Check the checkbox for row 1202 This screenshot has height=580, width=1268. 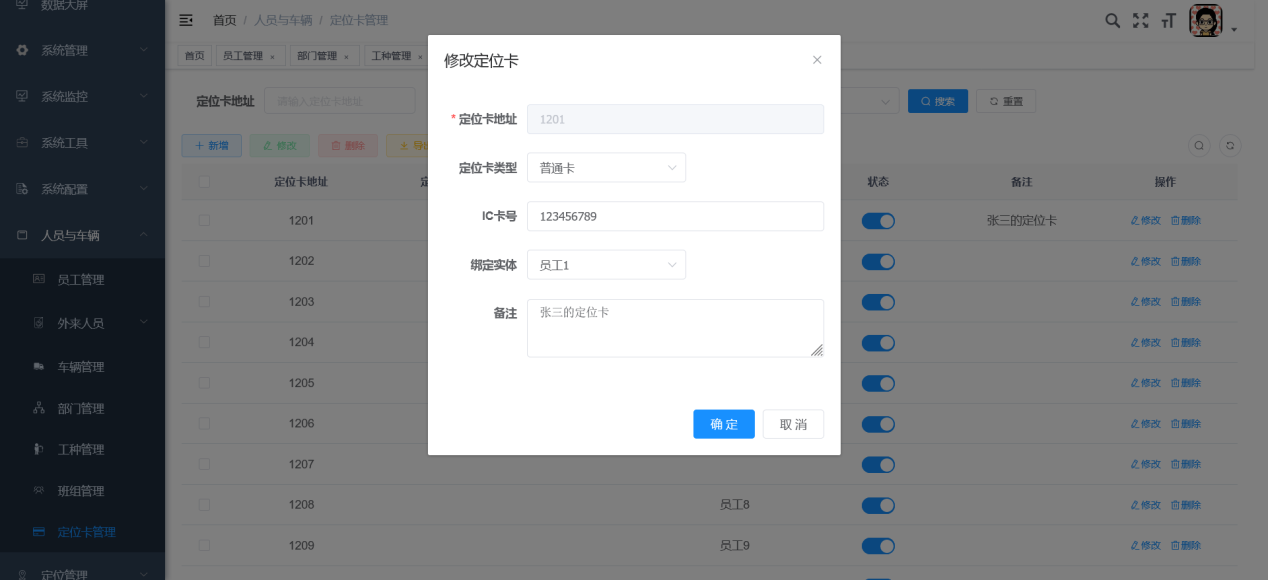pos(203,260)
